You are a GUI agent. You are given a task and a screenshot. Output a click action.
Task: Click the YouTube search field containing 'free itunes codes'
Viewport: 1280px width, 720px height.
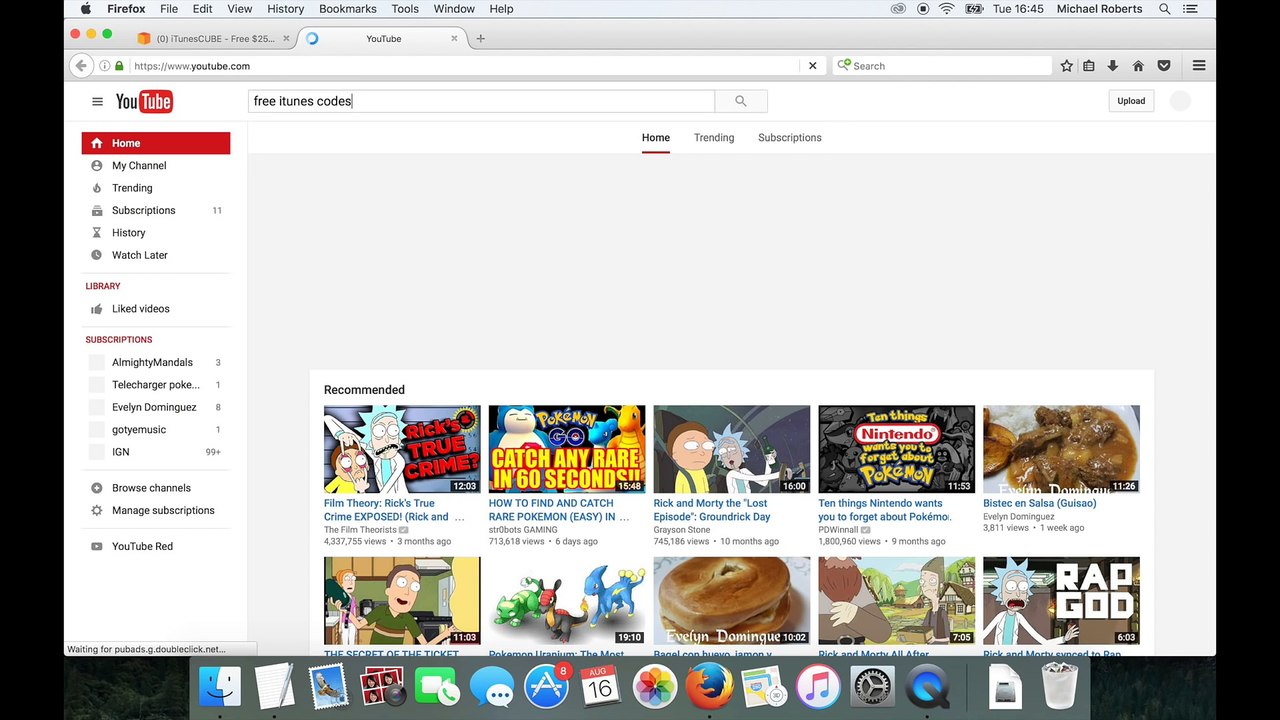coord(481,101)
